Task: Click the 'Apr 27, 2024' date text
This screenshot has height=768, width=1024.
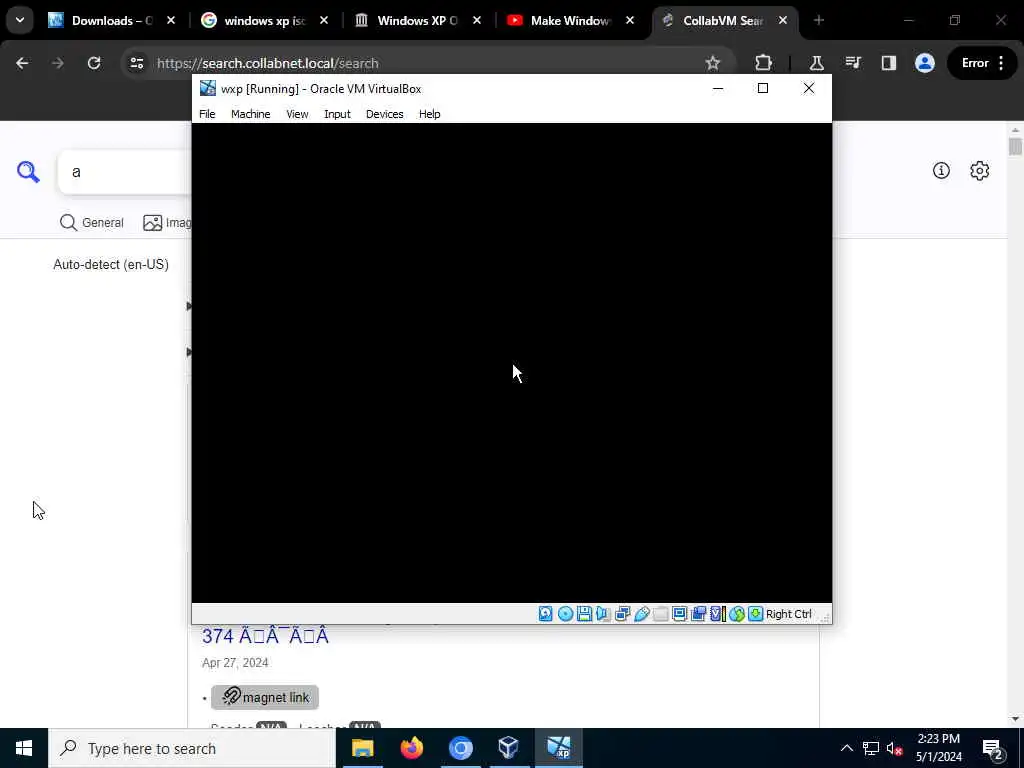Action: point(235,663)
